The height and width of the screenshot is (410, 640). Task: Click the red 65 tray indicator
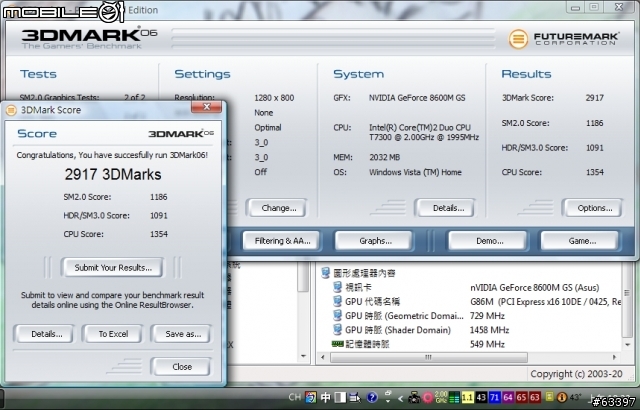click(521, 397)
